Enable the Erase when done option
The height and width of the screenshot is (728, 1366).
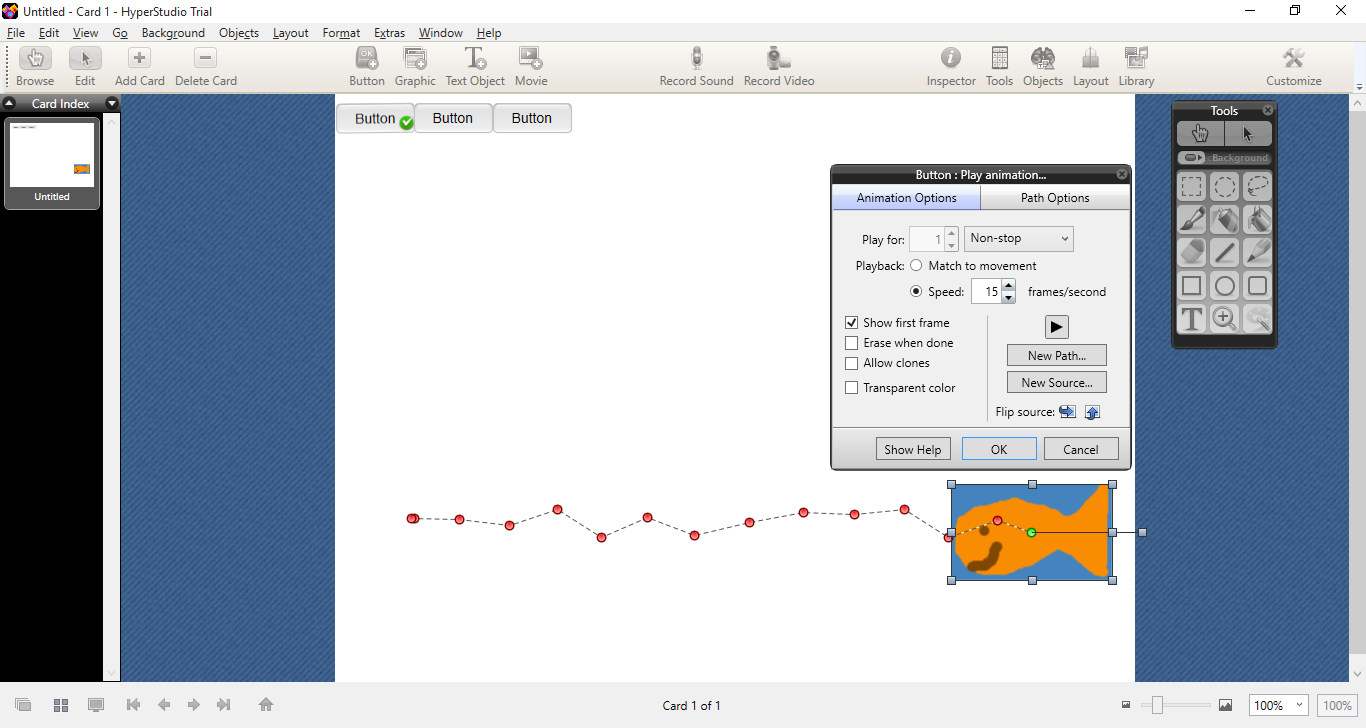[x=851, y=342]
